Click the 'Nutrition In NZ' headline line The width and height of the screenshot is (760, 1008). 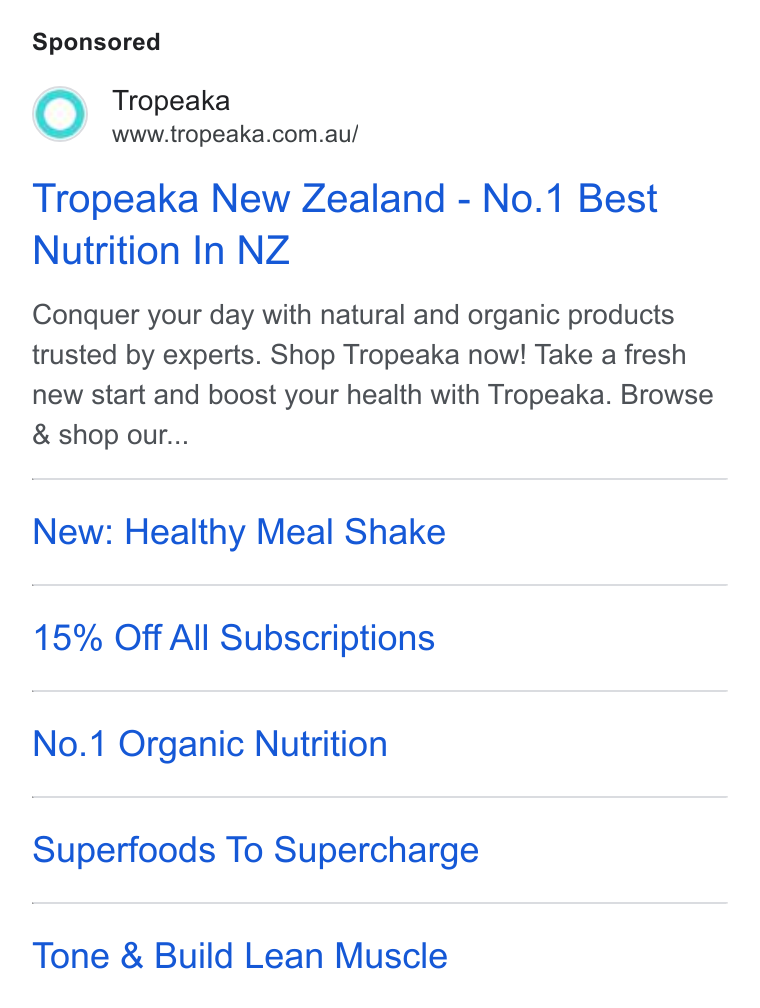tap(161, 250)
